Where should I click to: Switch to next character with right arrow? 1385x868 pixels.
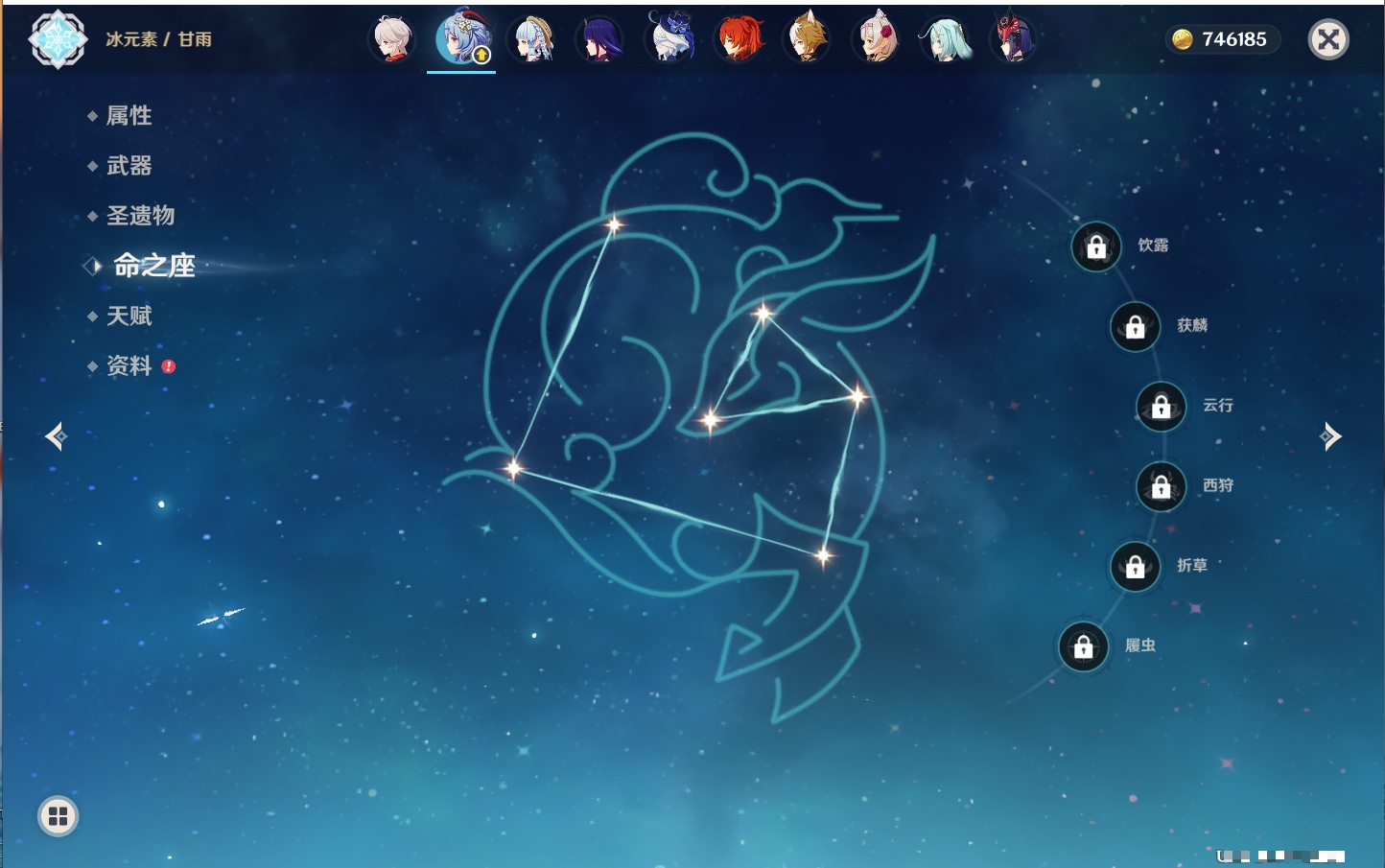point(1330,436)
